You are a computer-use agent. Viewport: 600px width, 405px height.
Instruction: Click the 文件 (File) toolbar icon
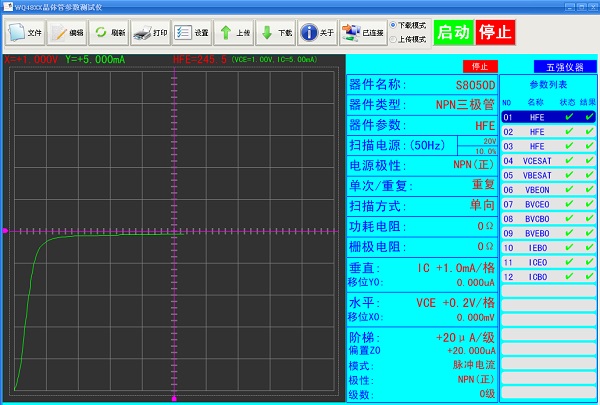(26, 32)
